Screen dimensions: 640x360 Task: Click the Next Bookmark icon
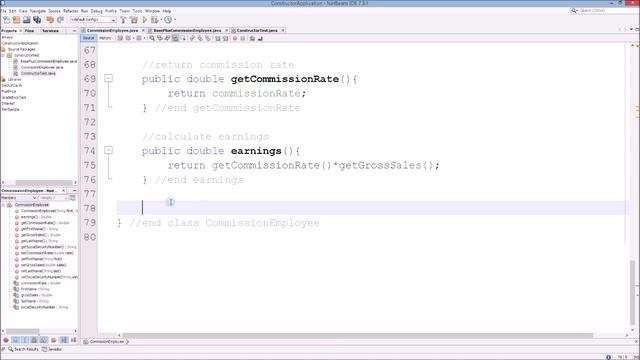click(200, 38)
